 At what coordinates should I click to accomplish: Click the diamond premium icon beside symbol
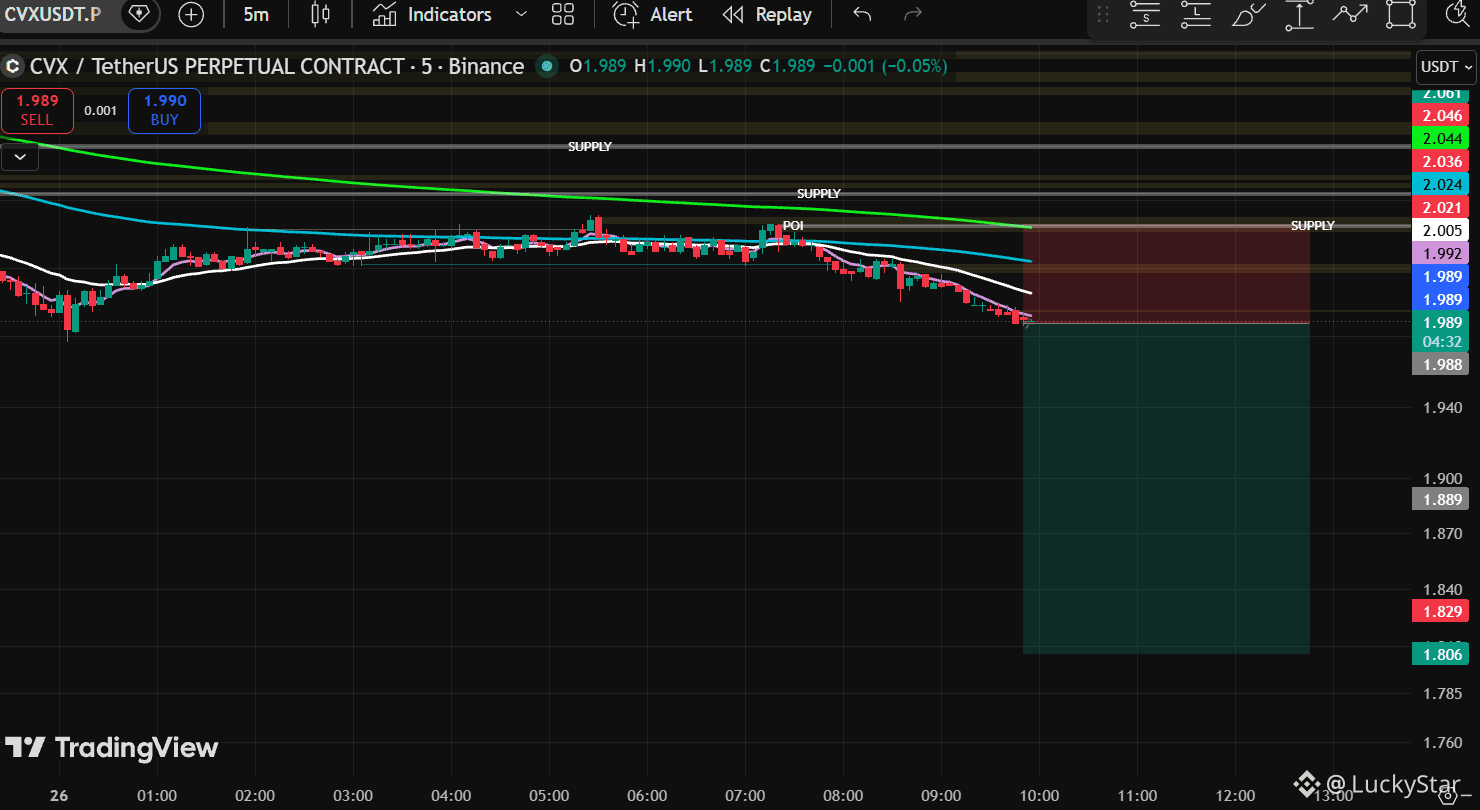pos(139,14)
